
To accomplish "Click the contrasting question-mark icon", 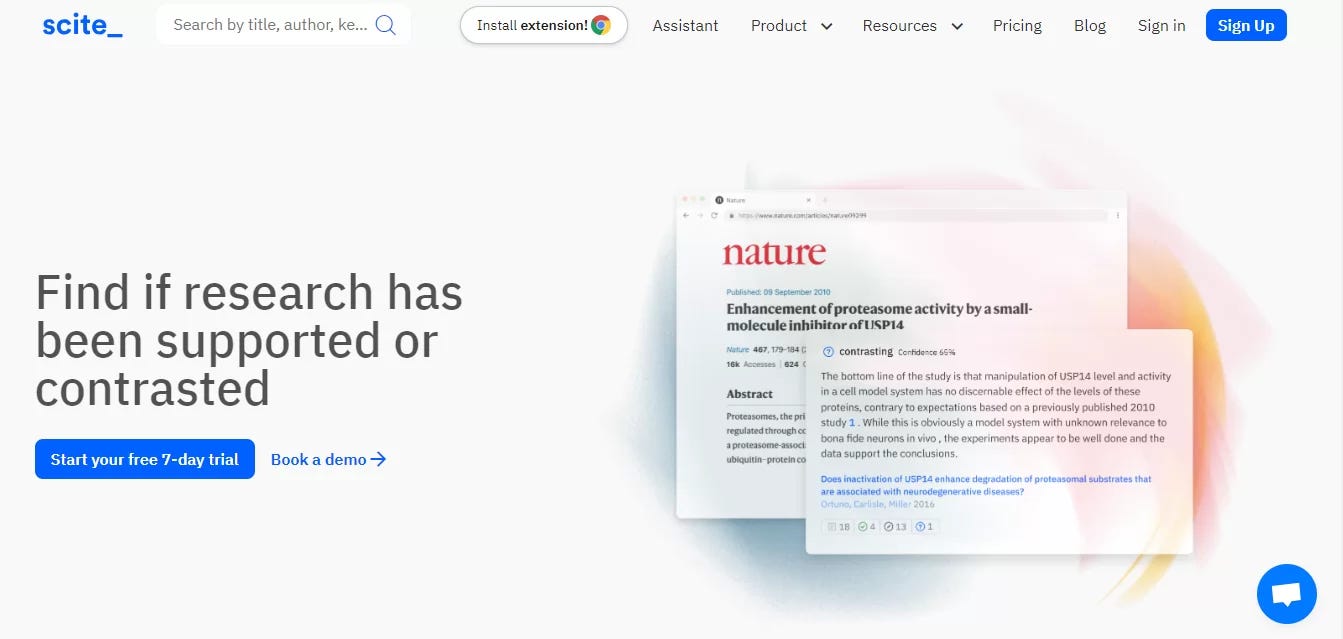I will point(828,352).
